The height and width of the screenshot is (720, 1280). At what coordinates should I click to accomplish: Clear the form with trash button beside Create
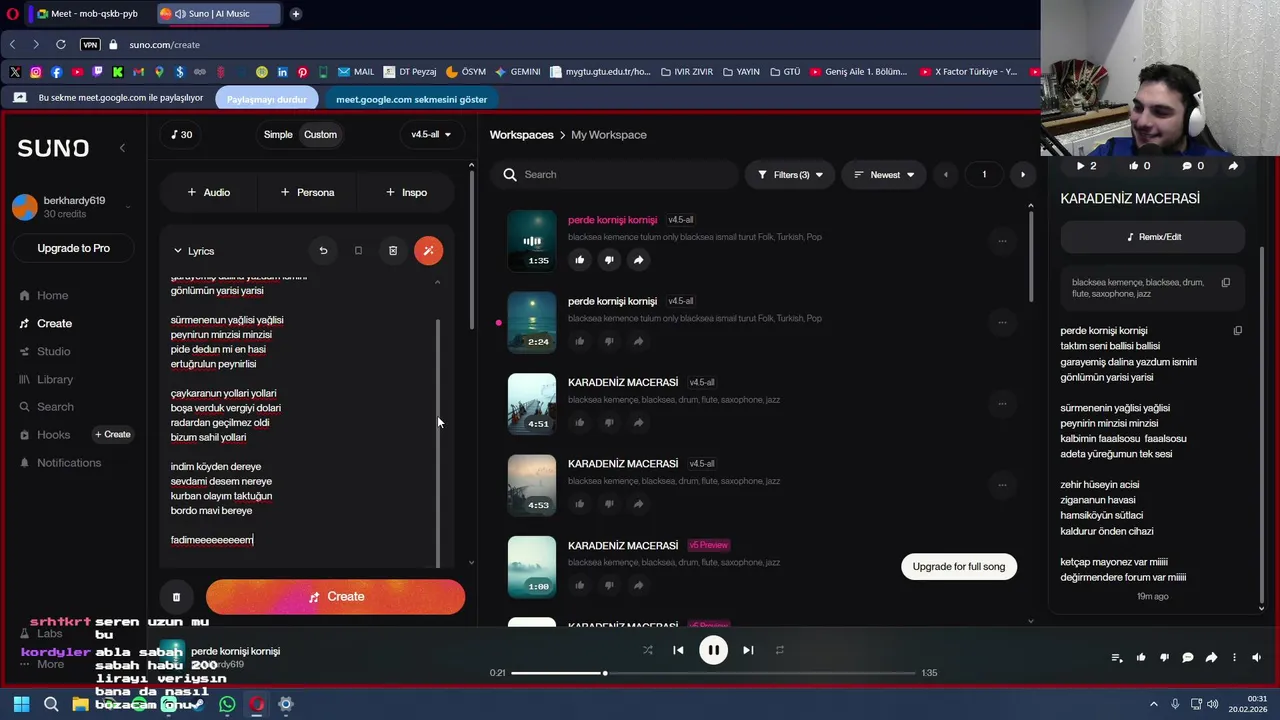click(176, 597)
